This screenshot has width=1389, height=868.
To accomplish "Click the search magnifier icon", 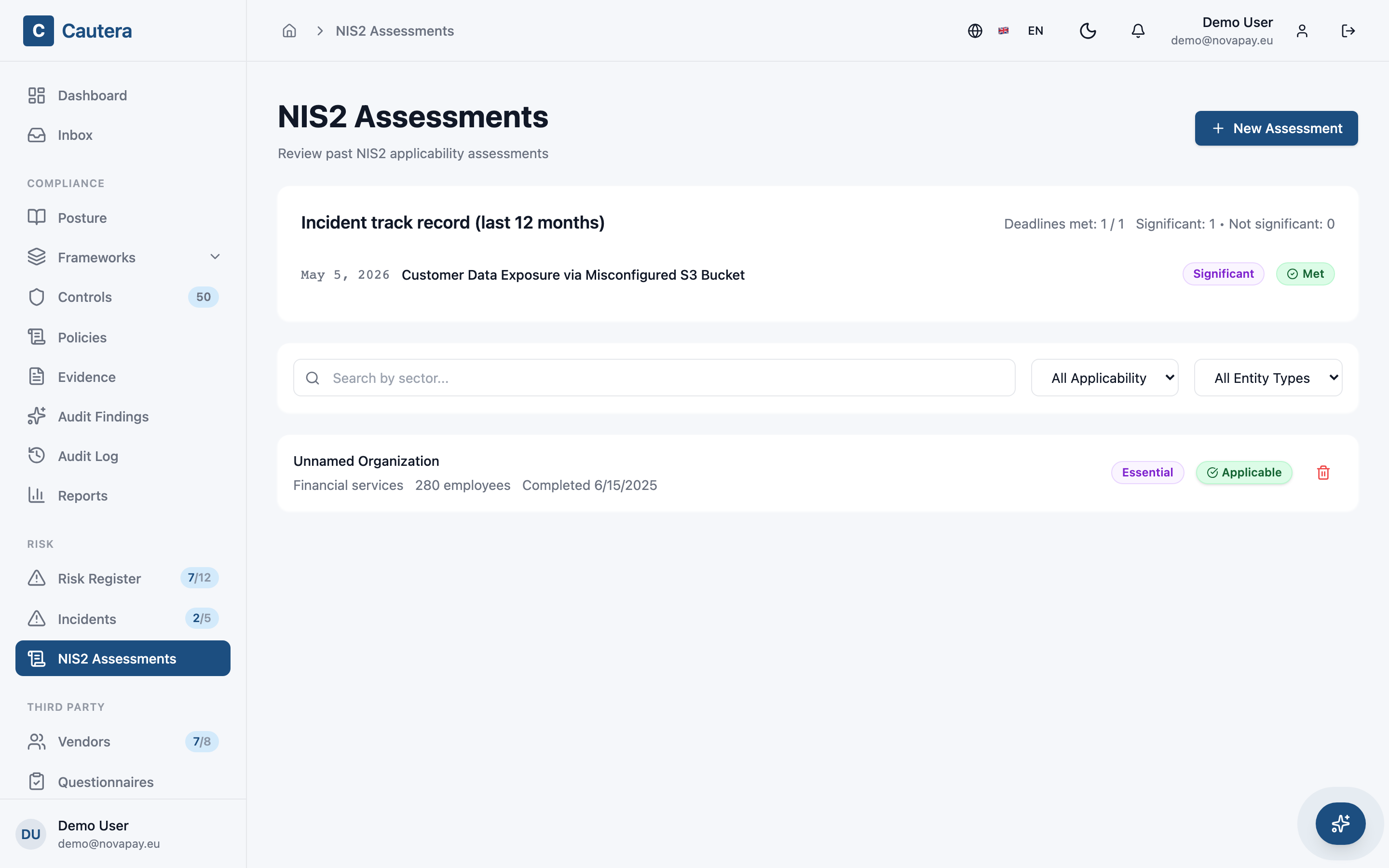I will point(312,378).
